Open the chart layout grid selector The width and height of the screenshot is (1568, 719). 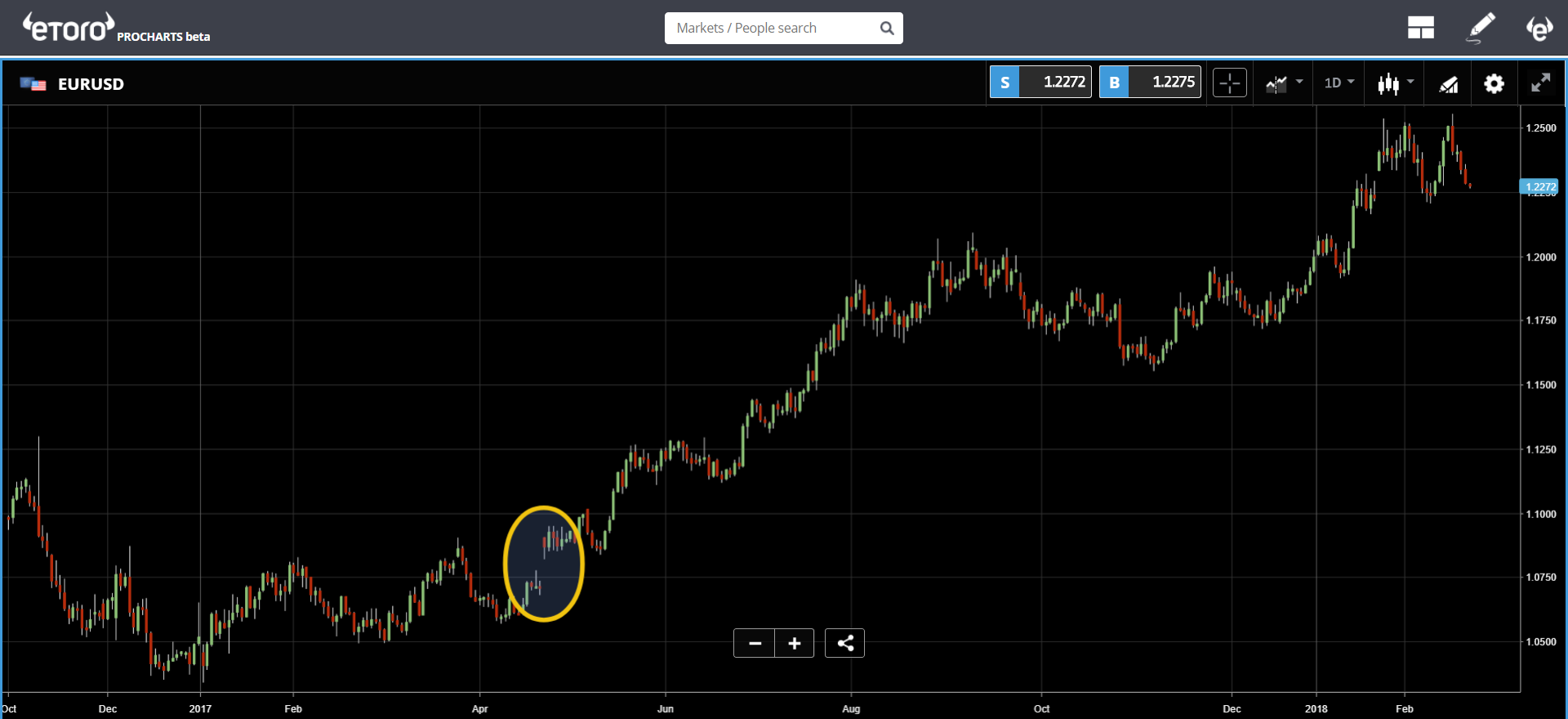[x=1421, y=29]
